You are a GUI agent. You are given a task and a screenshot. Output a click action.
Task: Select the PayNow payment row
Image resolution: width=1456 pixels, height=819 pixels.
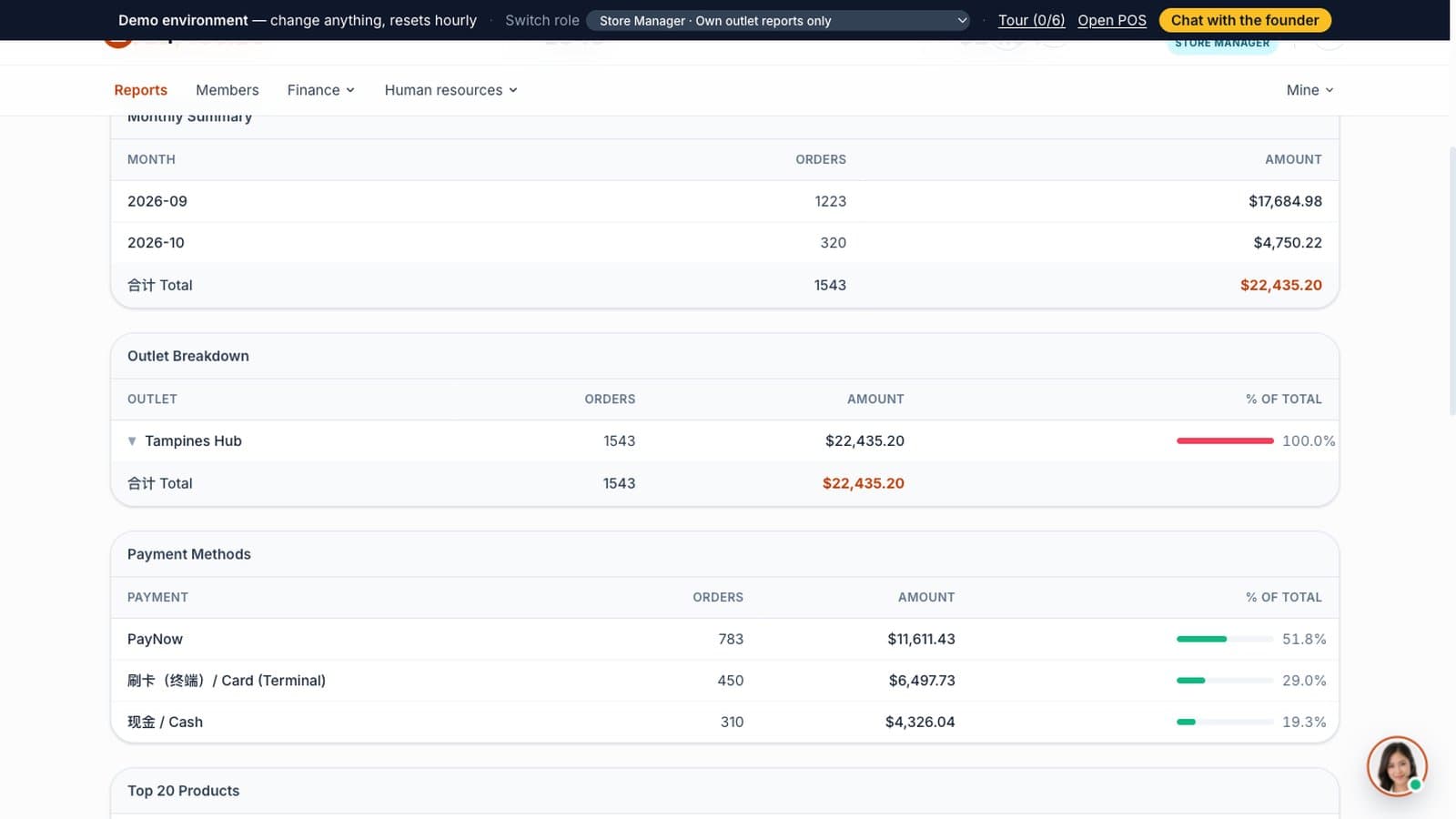point(724,639)
